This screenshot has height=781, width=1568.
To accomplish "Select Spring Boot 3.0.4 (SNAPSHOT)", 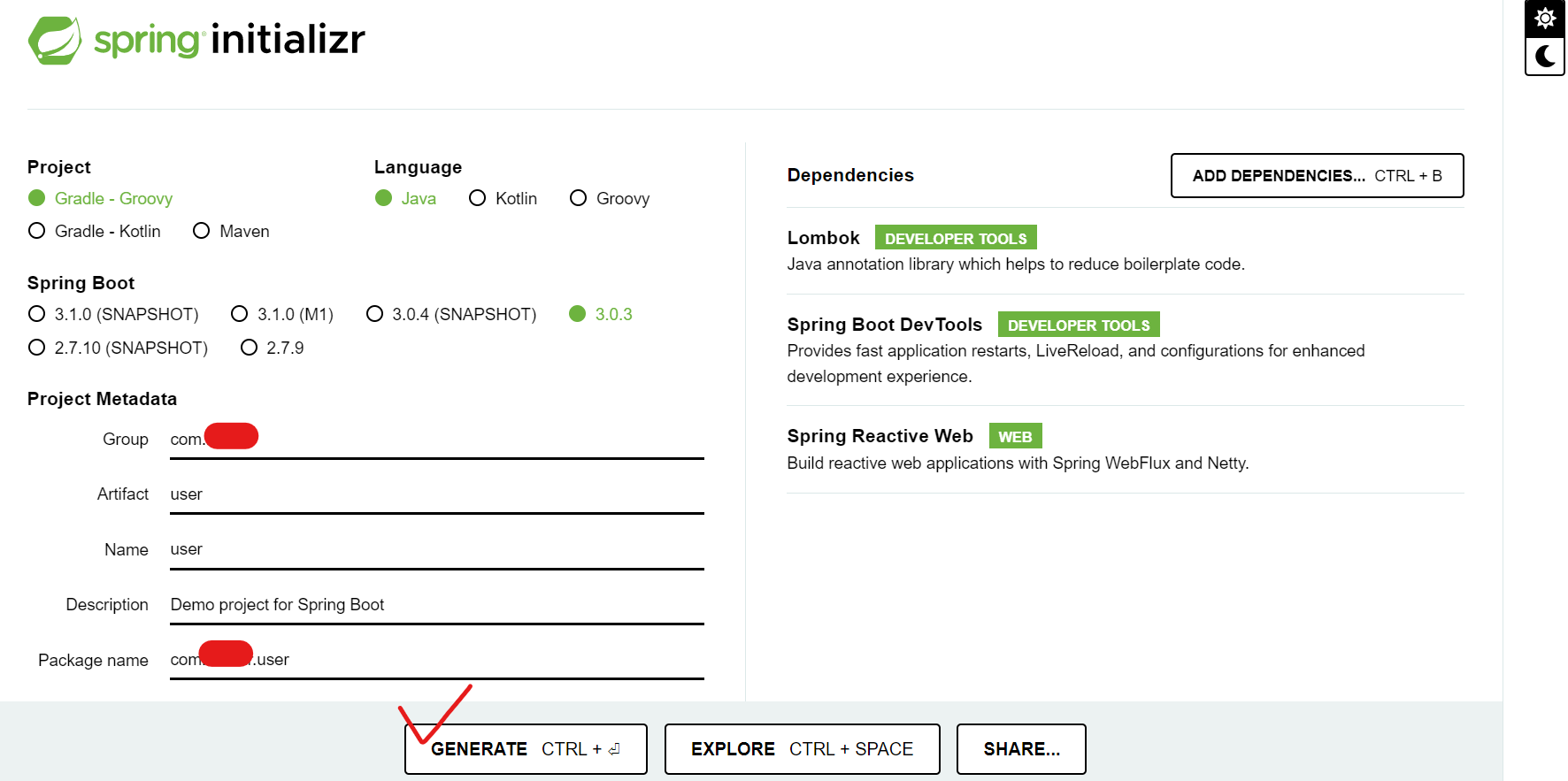I will [451, 314].
